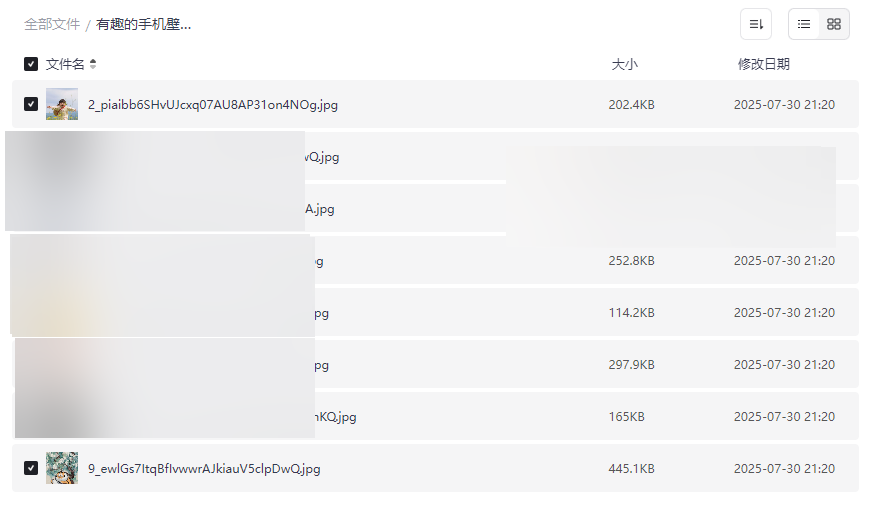Viewport: 874px width, 514px height.
Task: Open thumbnail of the 9_ewlGs7 image
Action: click(x=62, y=468)
